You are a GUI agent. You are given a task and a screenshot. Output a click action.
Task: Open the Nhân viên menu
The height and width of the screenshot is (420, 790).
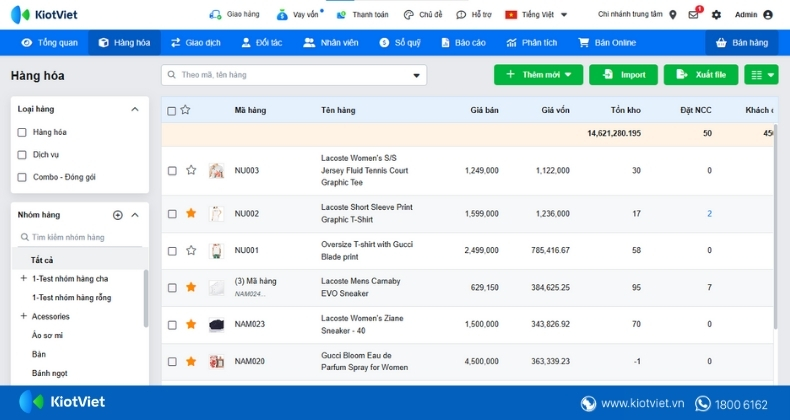point(331,43)
